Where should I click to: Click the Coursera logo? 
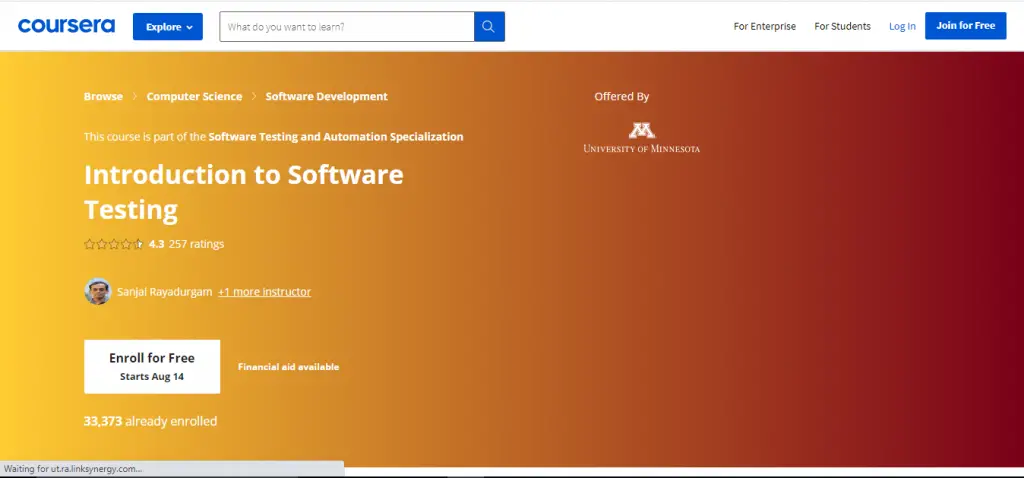point(66,26)
